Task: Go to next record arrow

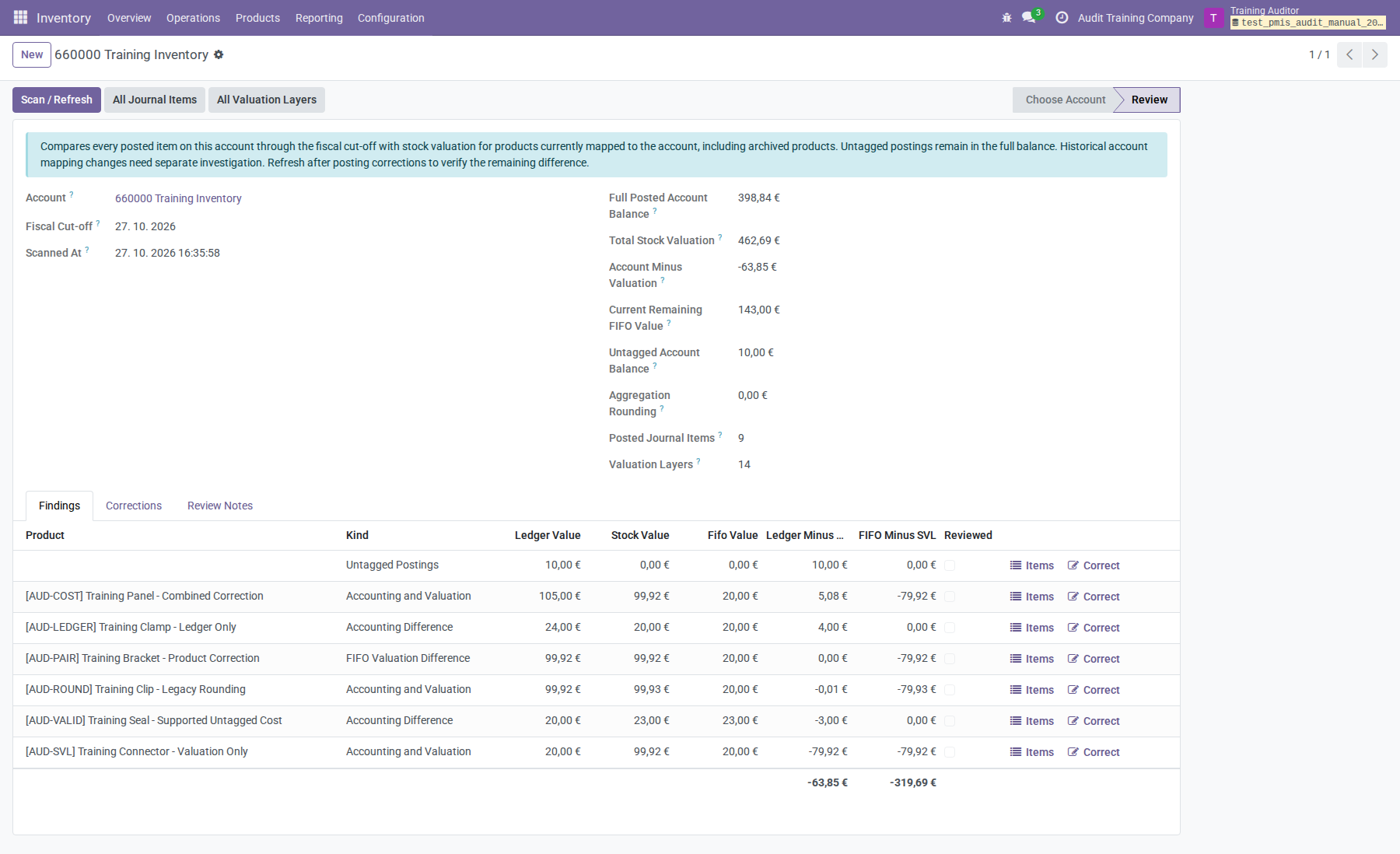Action: click(1375, 54)
